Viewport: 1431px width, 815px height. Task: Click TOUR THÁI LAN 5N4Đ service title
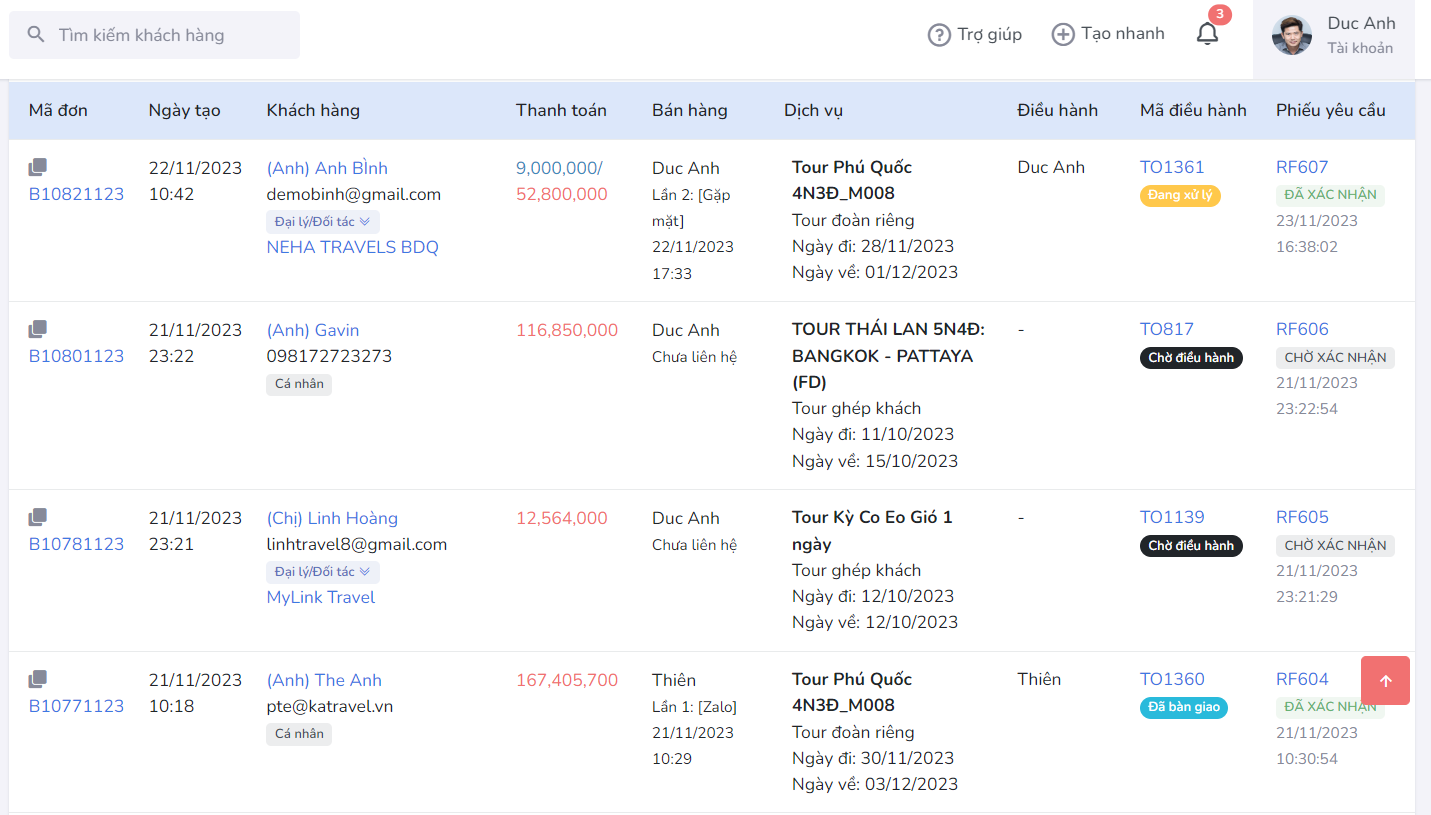coord(888,355)
